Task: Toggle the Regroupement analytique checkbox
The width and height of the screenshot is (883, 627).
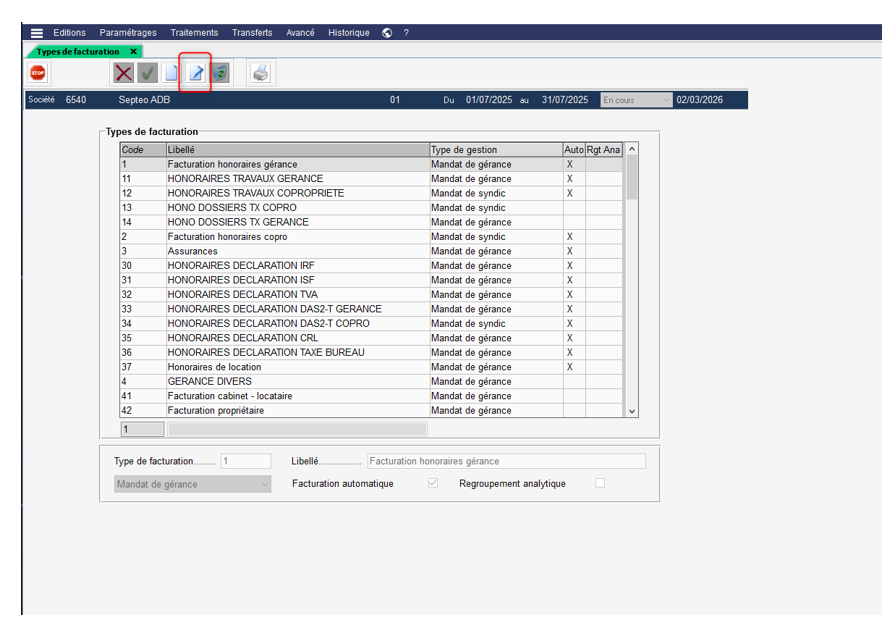Action: pos(600,483)
